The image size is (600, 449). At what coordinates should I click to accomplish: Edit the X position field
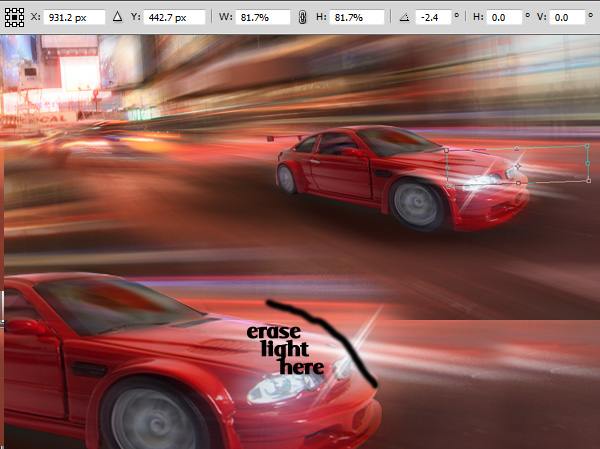point(74,18)
